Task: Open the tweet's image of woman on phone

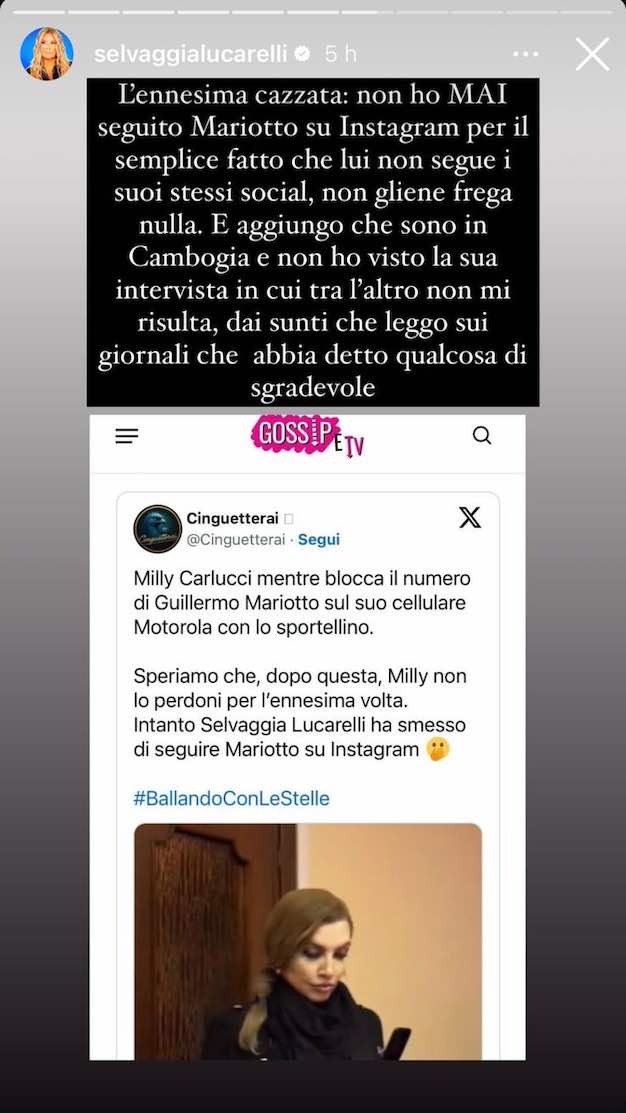Action: (308, 941)
